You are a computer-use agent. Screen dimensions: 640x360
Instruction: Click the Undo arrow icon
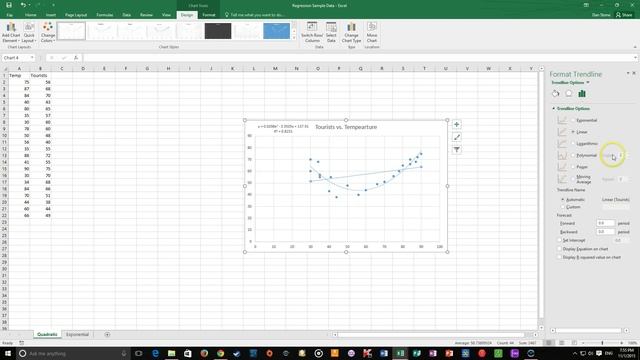point(23,5)
